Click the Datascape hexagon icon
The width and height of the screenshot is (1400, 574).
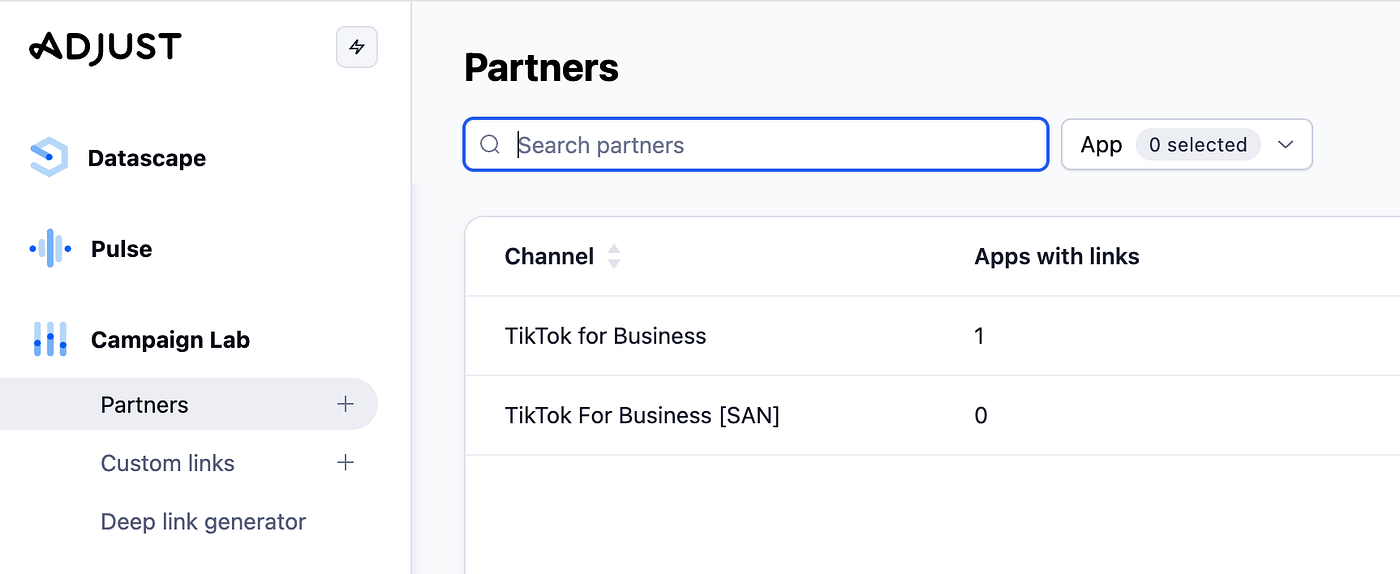(x=48, y=158)
